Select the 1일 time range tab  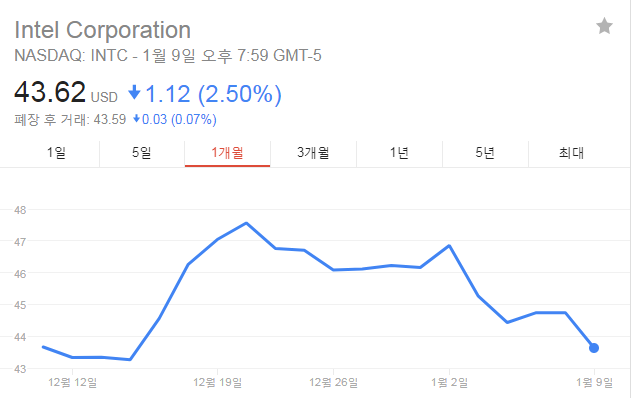(56, 153)
